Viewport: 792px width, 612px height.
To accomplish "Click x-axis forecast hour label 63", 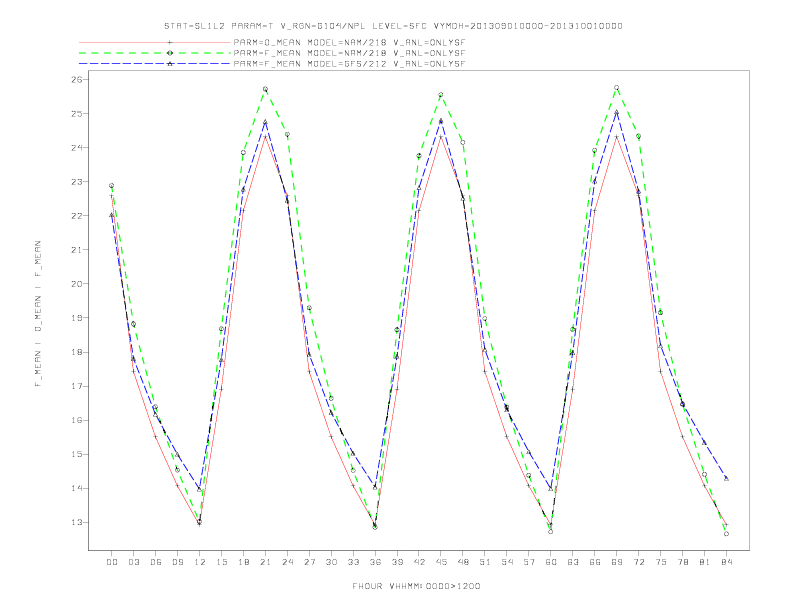I will point(573,562).
